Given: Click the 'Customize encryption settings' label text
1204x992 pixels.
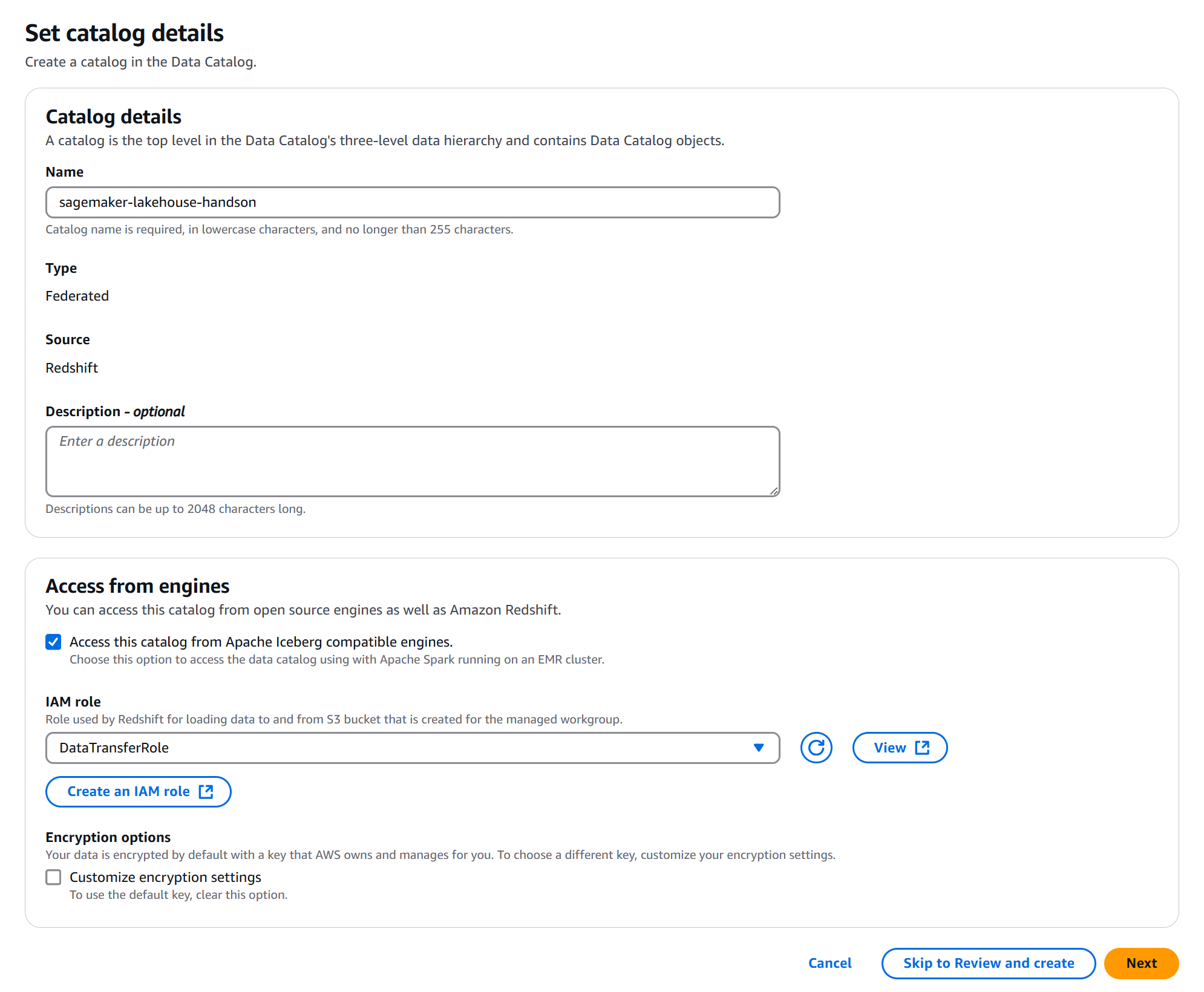Looking at the screenshot, I should (x=165, y=877).
